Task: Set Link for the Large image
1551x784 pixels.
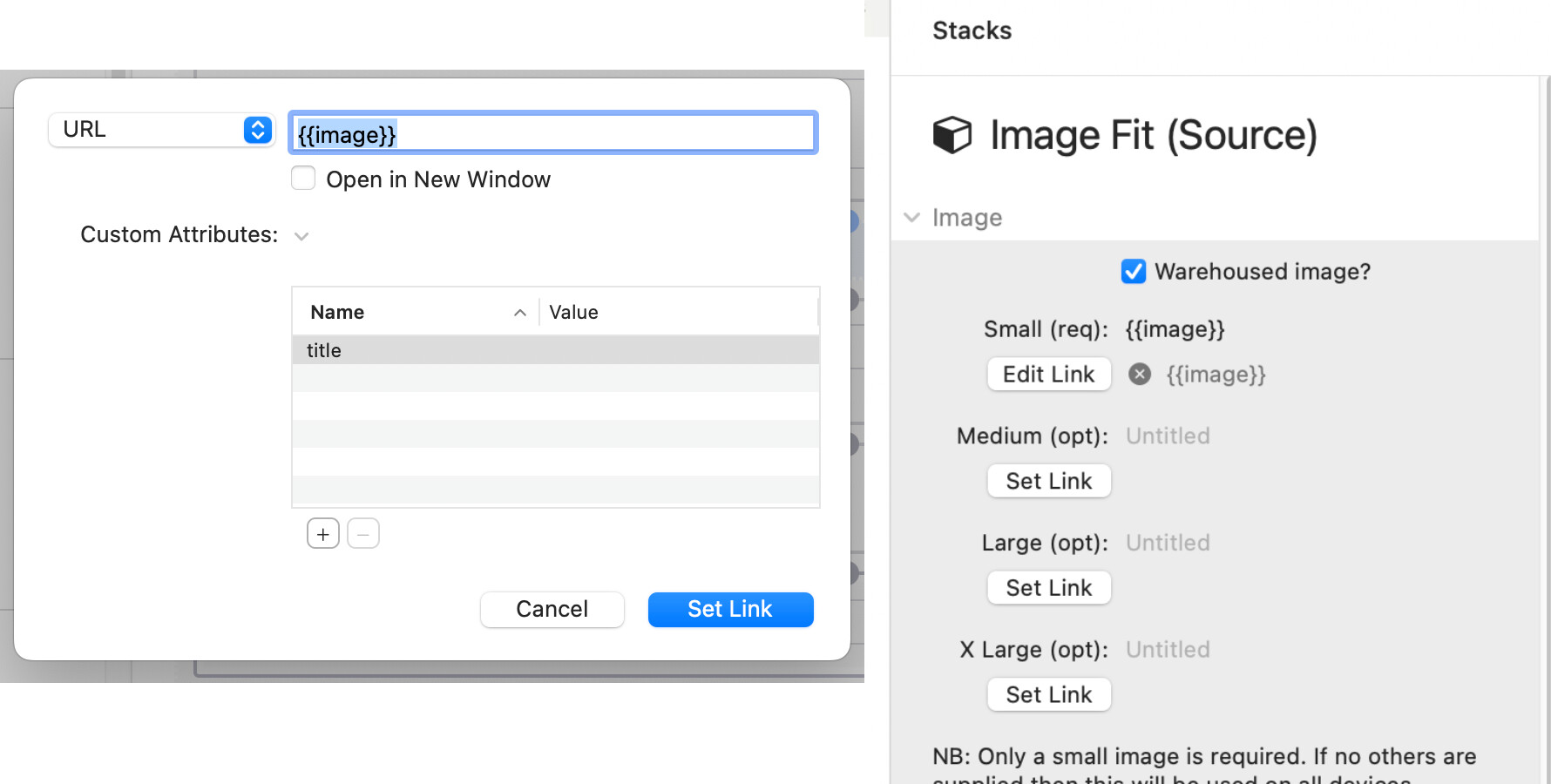Action: tap(1048, 588)
